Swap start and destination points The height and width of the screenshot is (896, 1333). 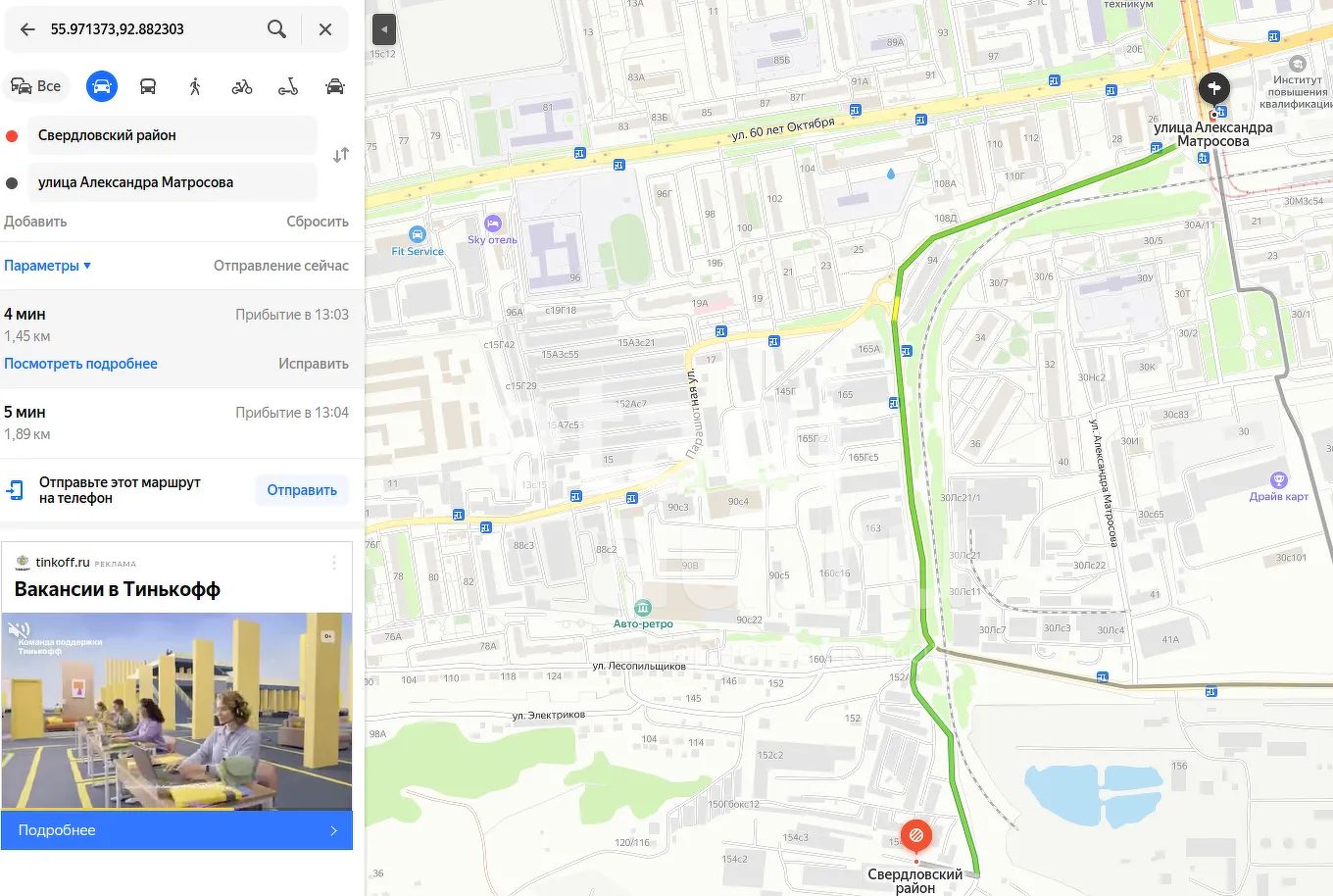point(341,155)
